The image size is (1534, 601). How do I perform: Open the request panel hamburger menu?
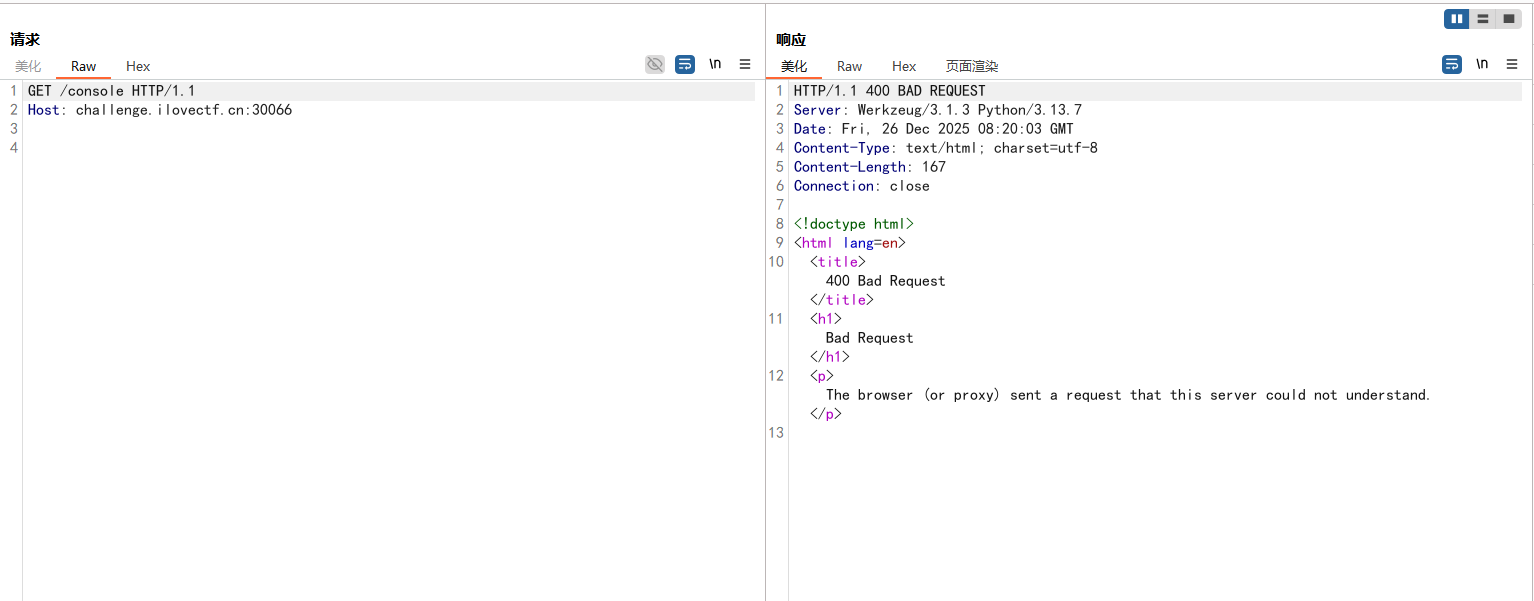click(745, 64)
